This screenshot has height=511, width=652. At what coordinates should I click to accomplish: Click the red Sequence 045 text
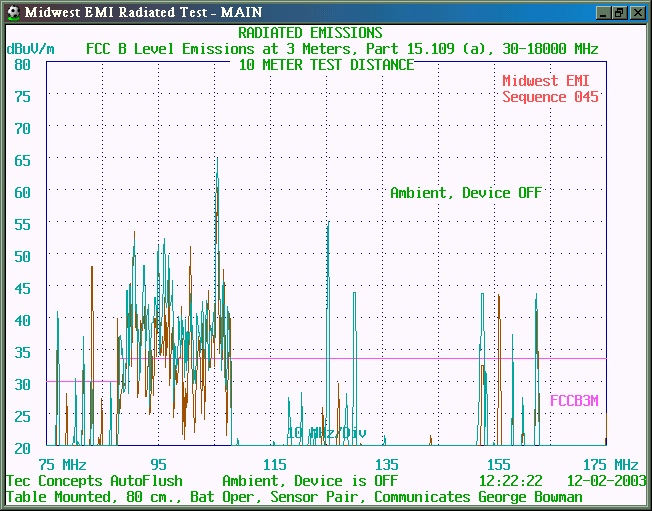[x=550, y=97]
